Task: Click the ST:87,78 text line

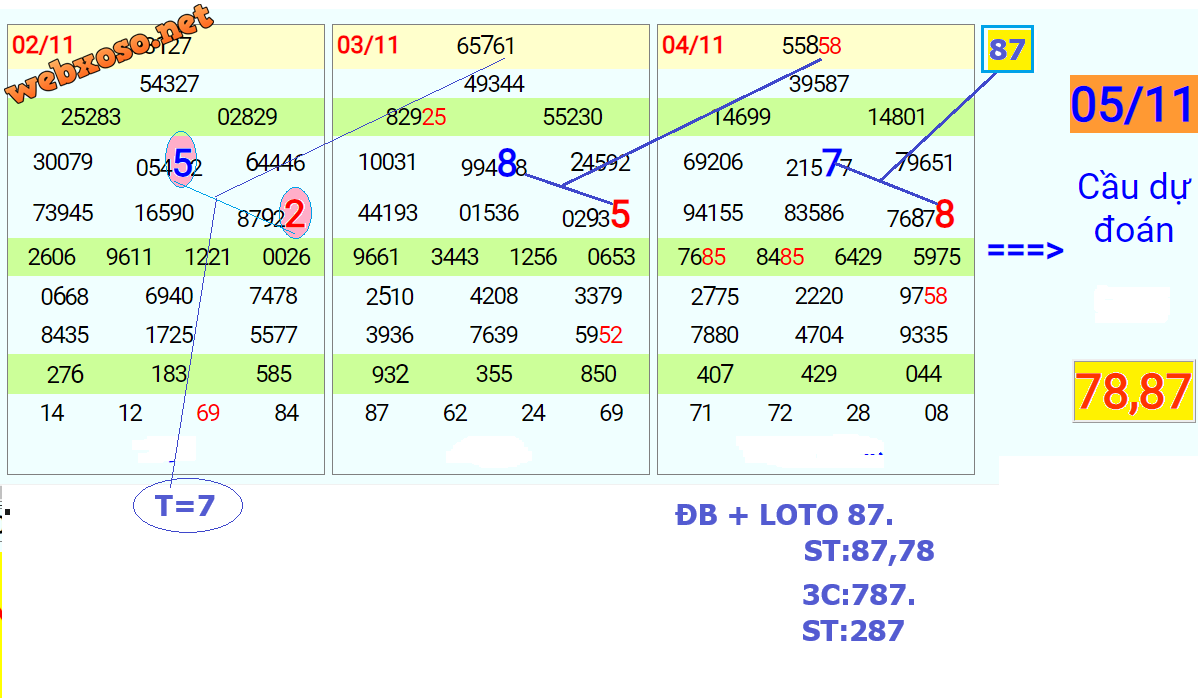Action: [x=868, y=551]
